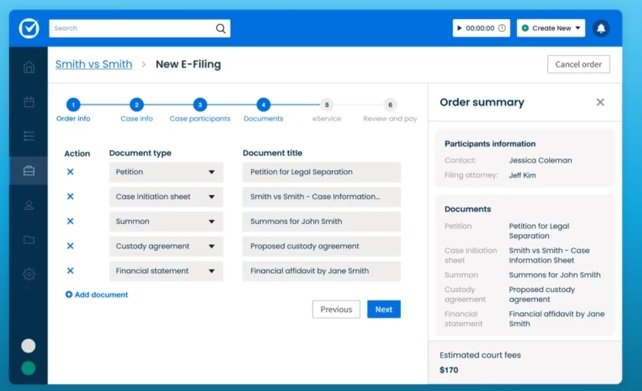Open the Smith vs Smith breadcrumb link
Viewport: 642px width, 391px height.
coord(94,64)
